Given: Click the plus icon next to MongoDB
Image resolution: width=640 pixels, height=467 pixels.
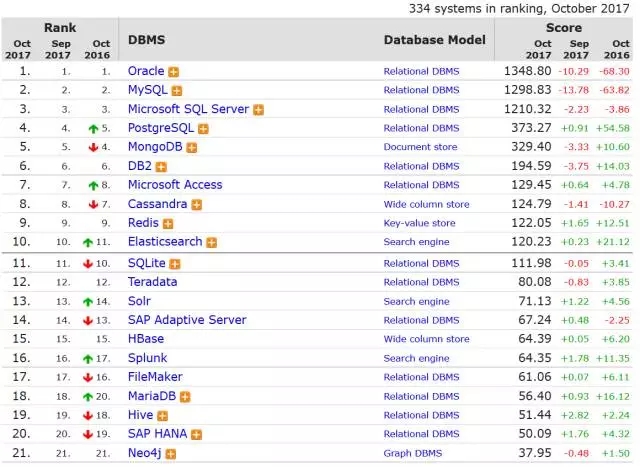Looking at the screenshot, I should click(192, 148).
